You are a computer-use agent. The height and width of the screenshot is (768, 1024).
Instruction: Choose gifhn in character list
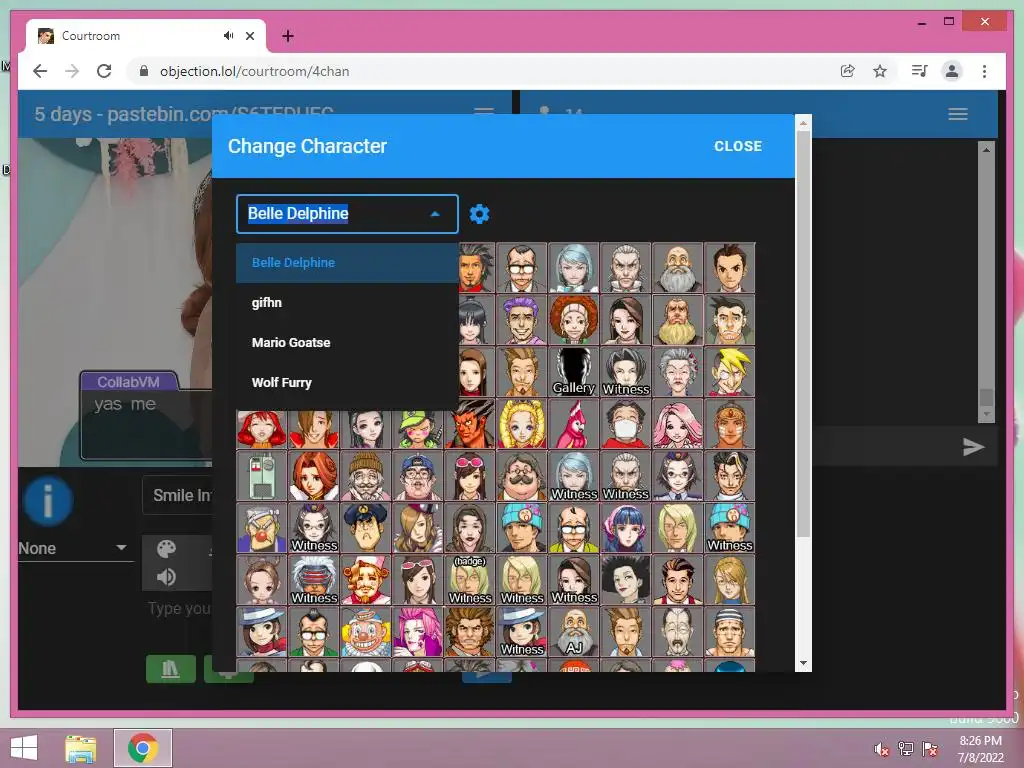[x=347, y=302]
